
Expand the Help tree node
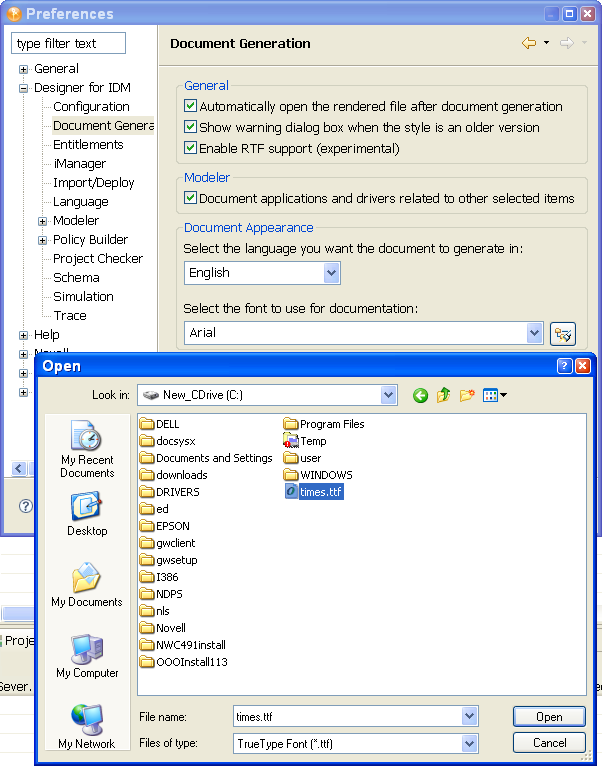click(x=23, y=336)
